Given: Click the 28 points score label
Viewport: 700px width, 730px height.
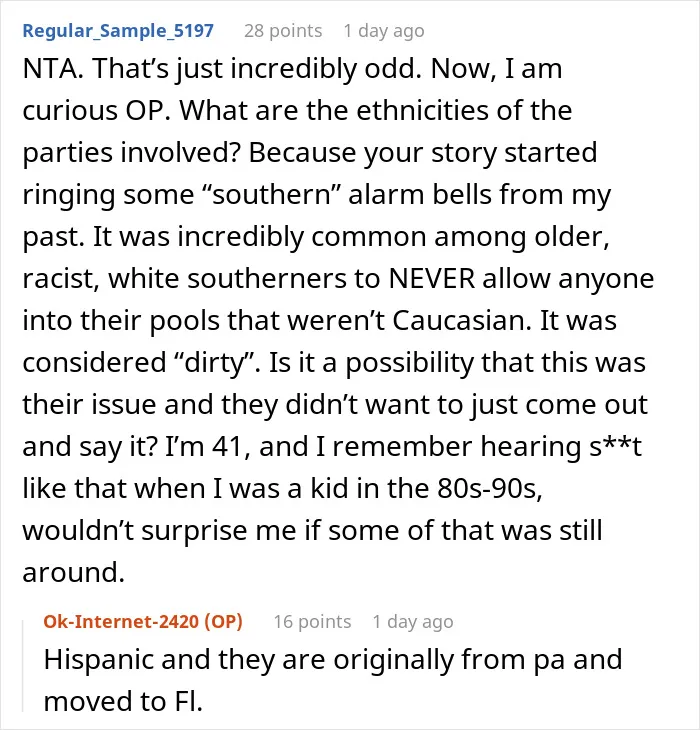Looking at the screenshot, I should (283, 31).
